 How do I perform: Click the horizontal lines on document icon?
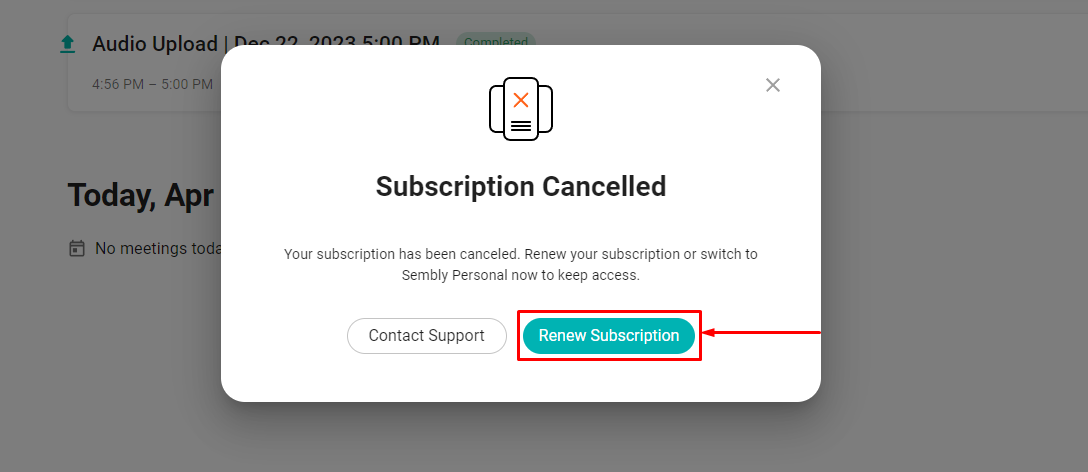pyautogui.click(x=520, y=126)
